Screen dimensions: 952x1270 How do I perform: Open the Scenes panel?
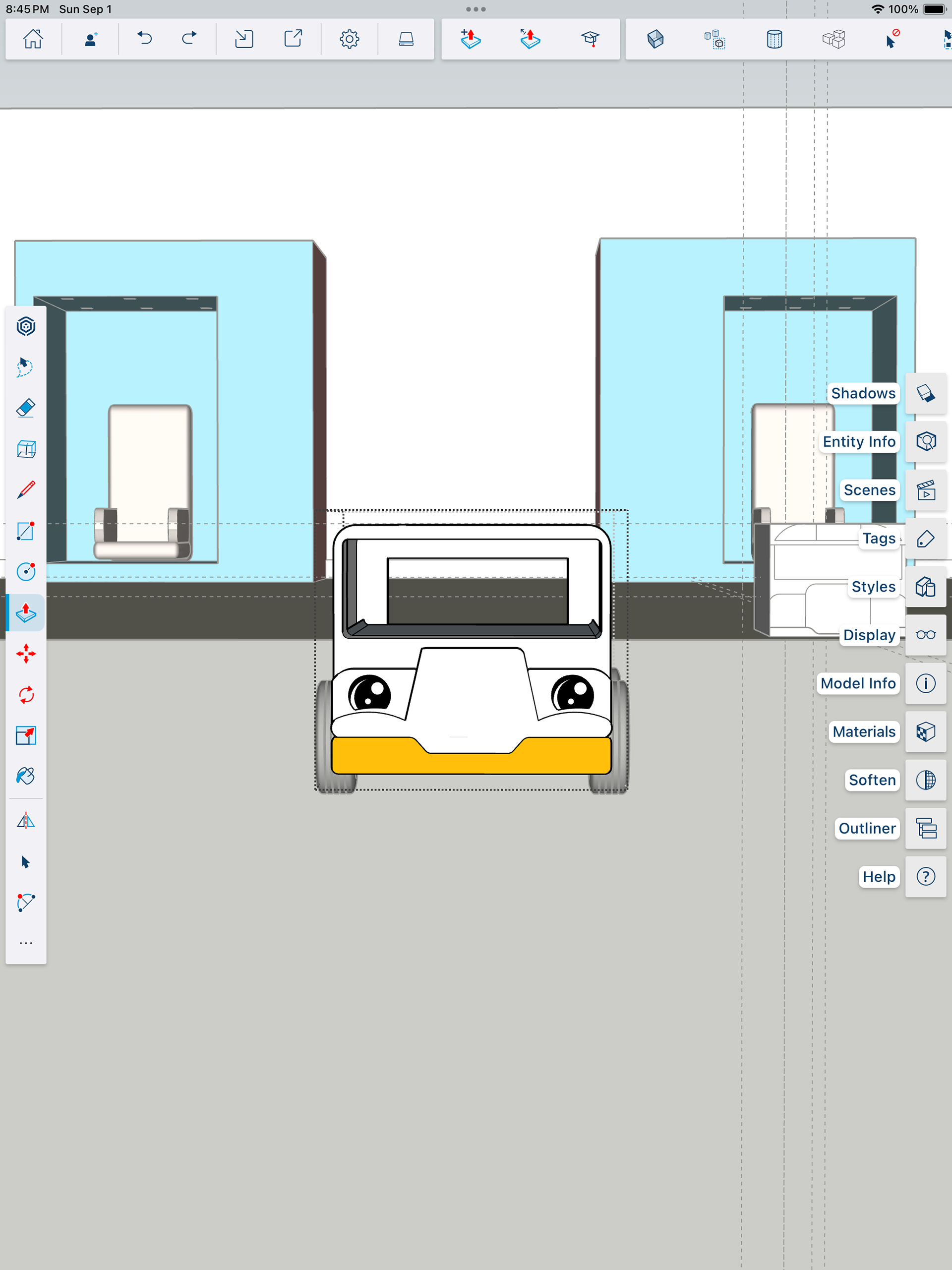tap(926, 490)
